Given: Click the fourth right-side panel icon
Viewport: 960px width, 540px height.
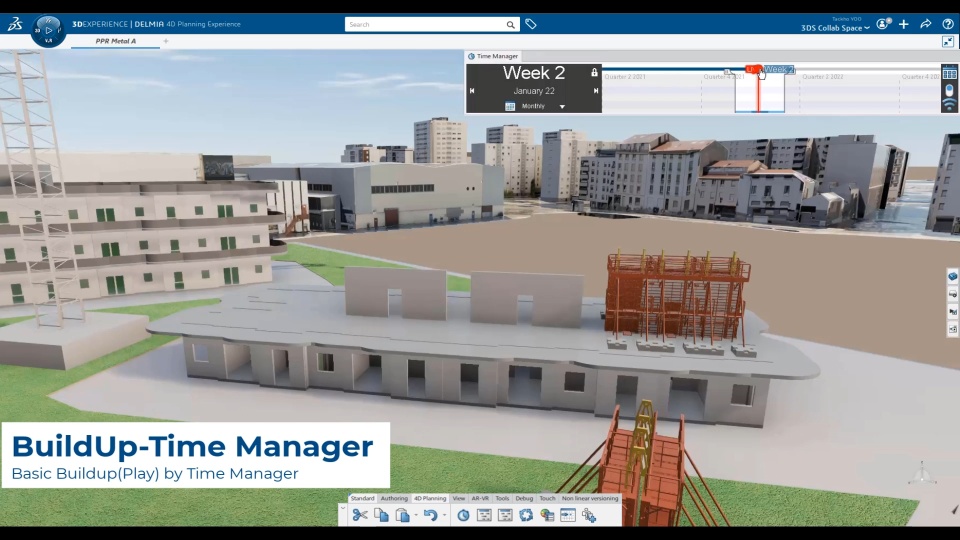Looking at the screenshot, I should coord(953,329).
